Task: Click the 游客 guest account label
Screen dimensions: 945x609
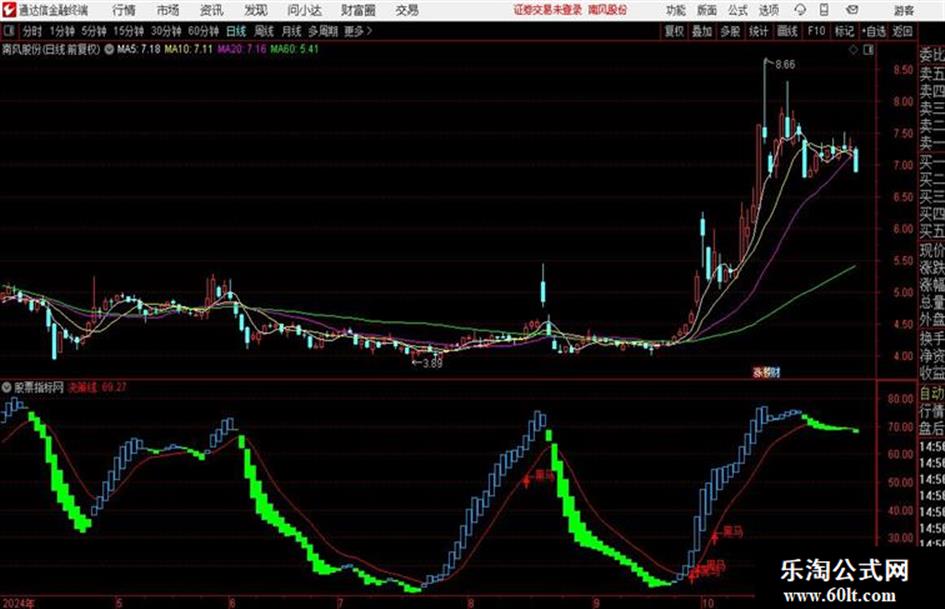Action: 904,10
